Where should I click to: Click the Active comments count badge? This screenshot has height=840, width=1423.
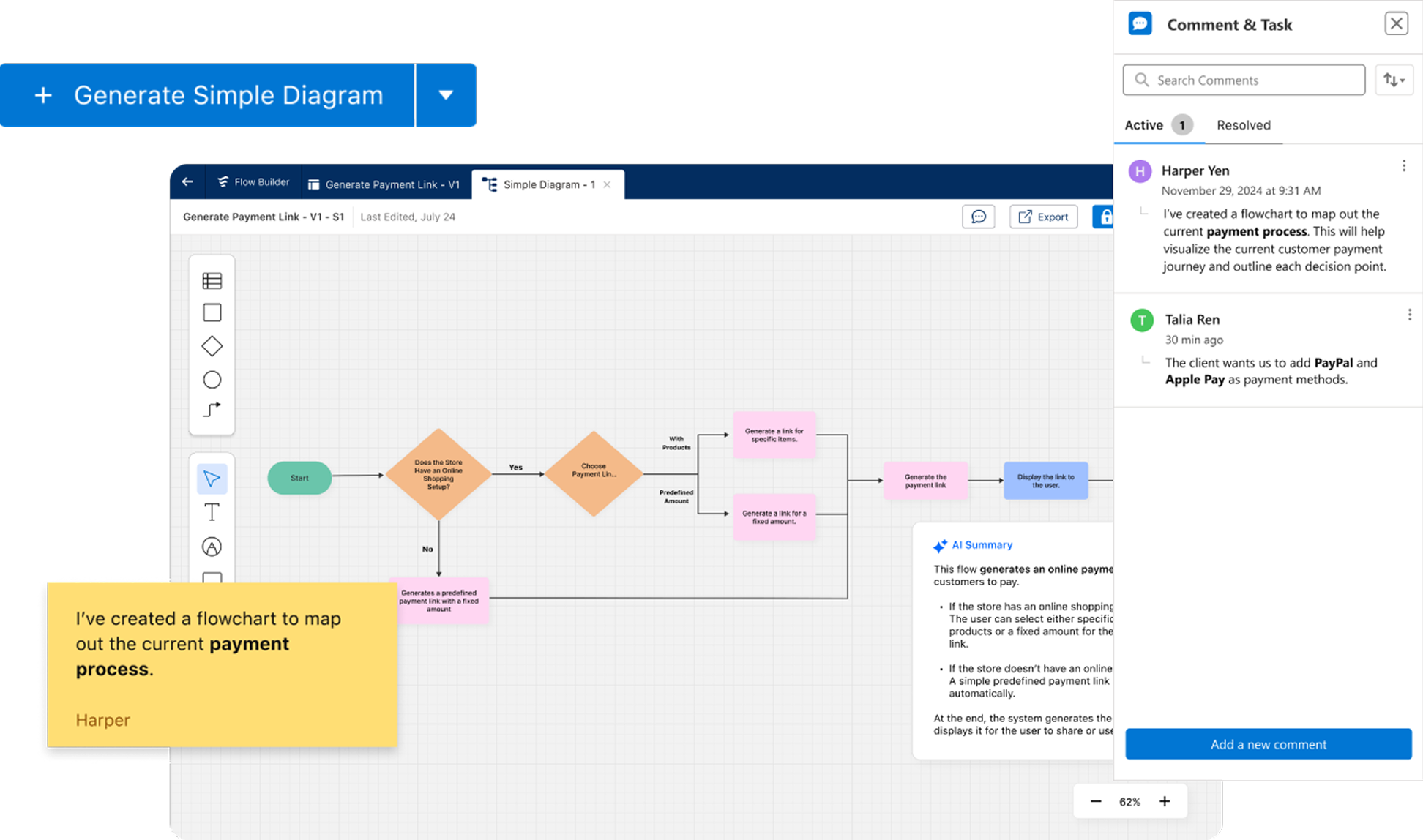(1181, 125)
